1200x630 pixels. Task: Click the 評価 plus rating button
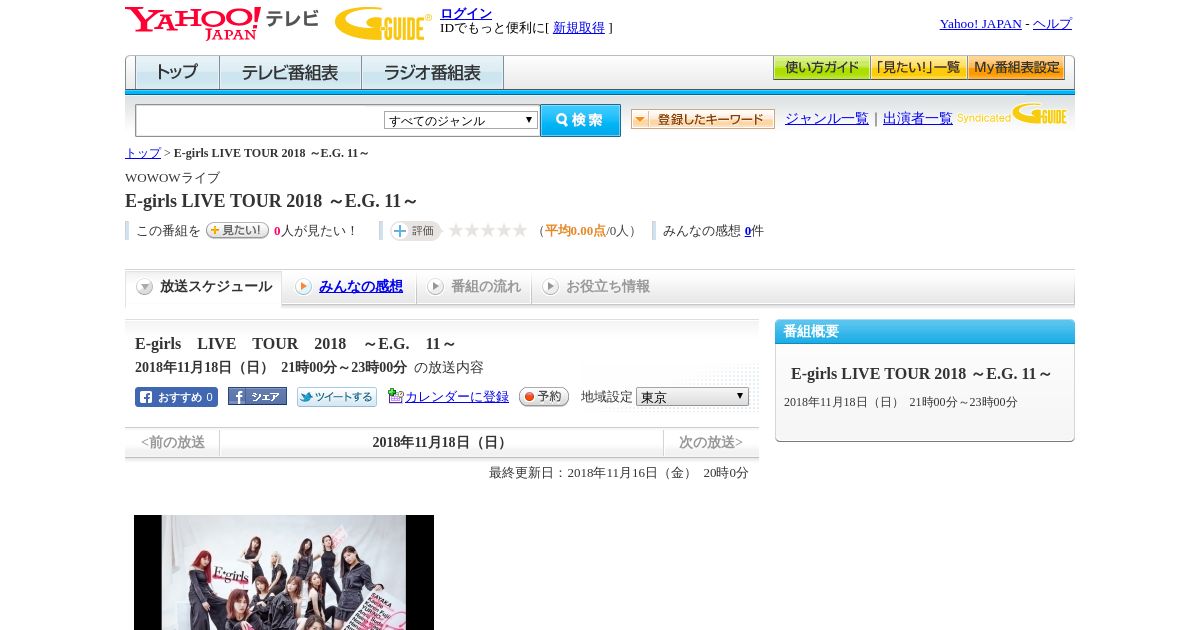(415, 231)
